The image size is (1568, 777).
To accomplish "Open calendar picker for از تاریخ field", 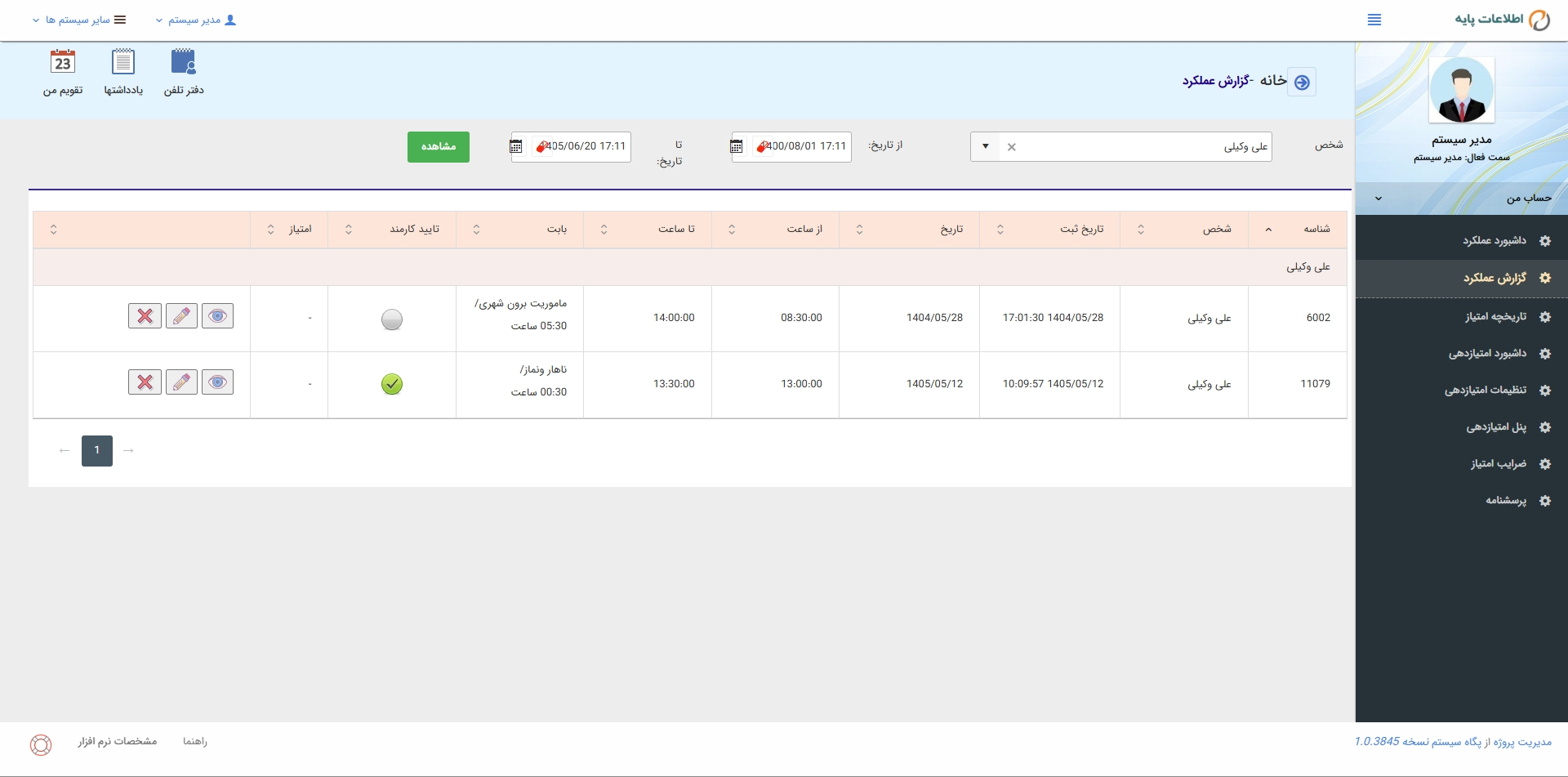I will click(x=737, y=146).
